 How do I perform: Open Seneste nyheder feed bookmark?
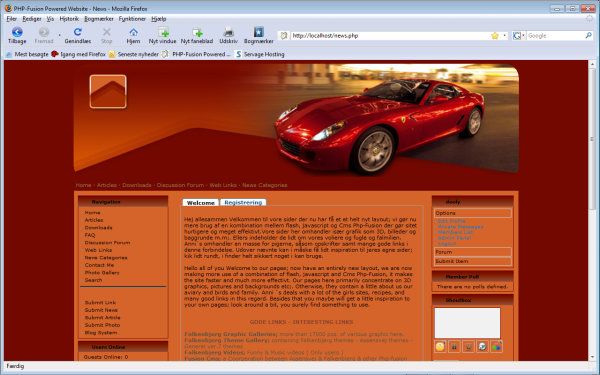tap(134, 54)
